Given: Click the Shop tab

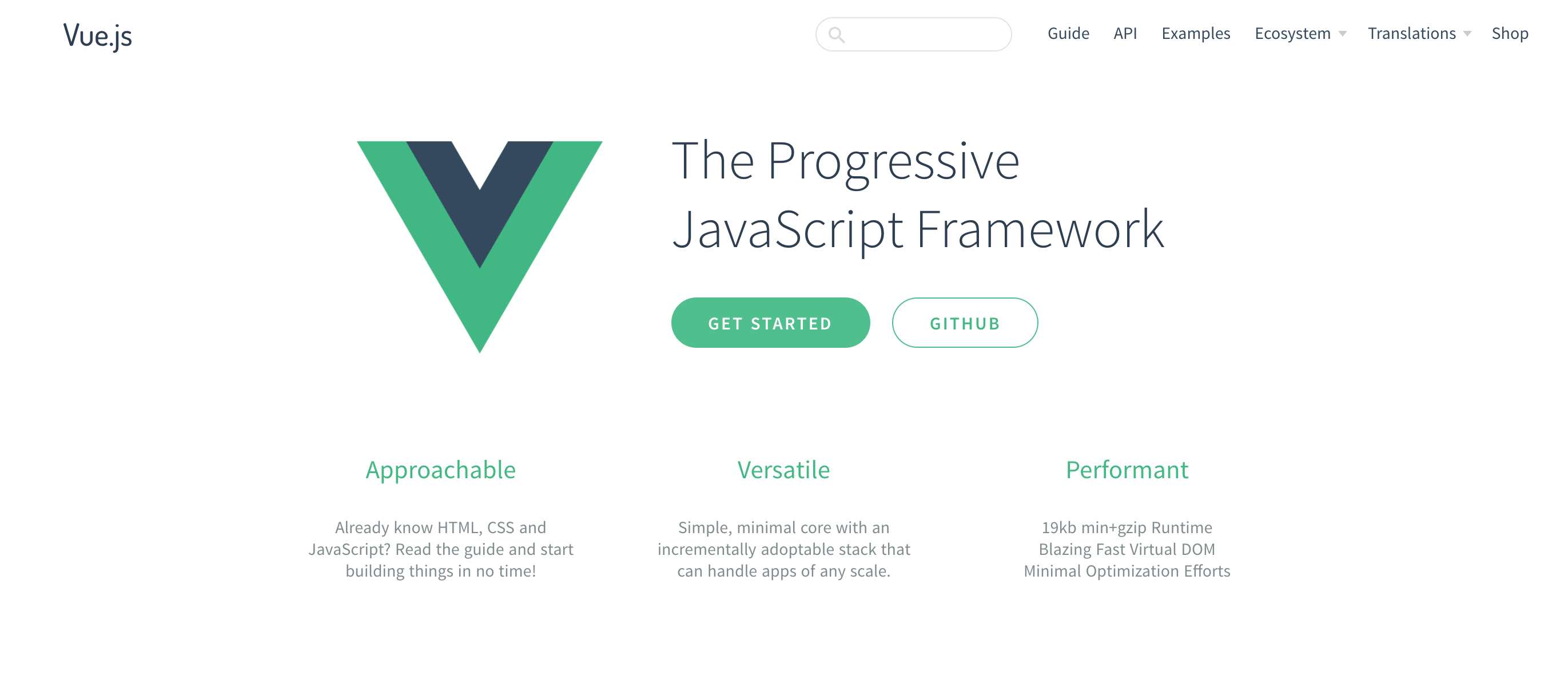Looking at the screenshot, I should (1511, 33).
